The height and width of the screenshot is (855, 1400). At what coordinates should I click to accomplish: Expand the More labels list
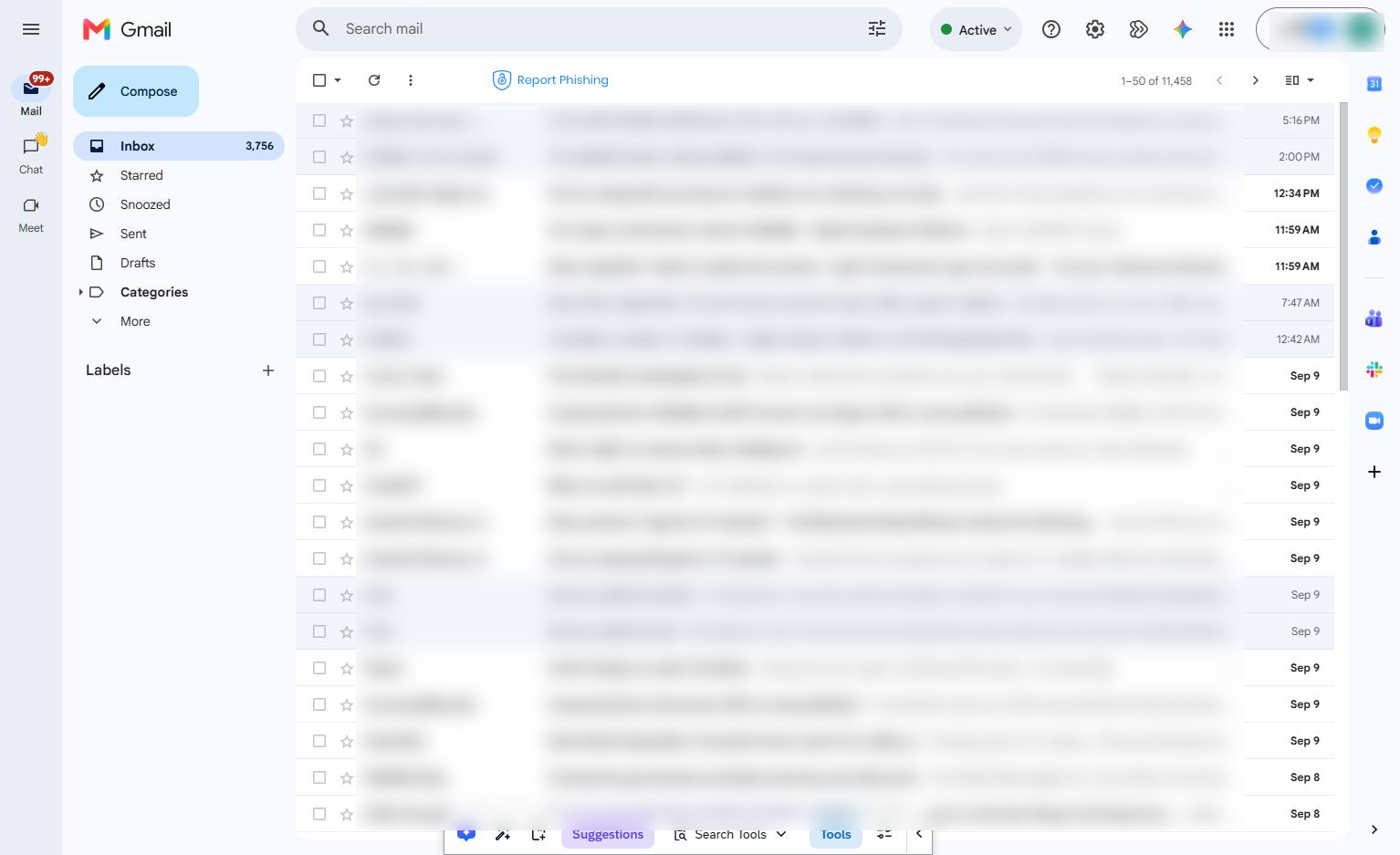(x=135, y=321)
